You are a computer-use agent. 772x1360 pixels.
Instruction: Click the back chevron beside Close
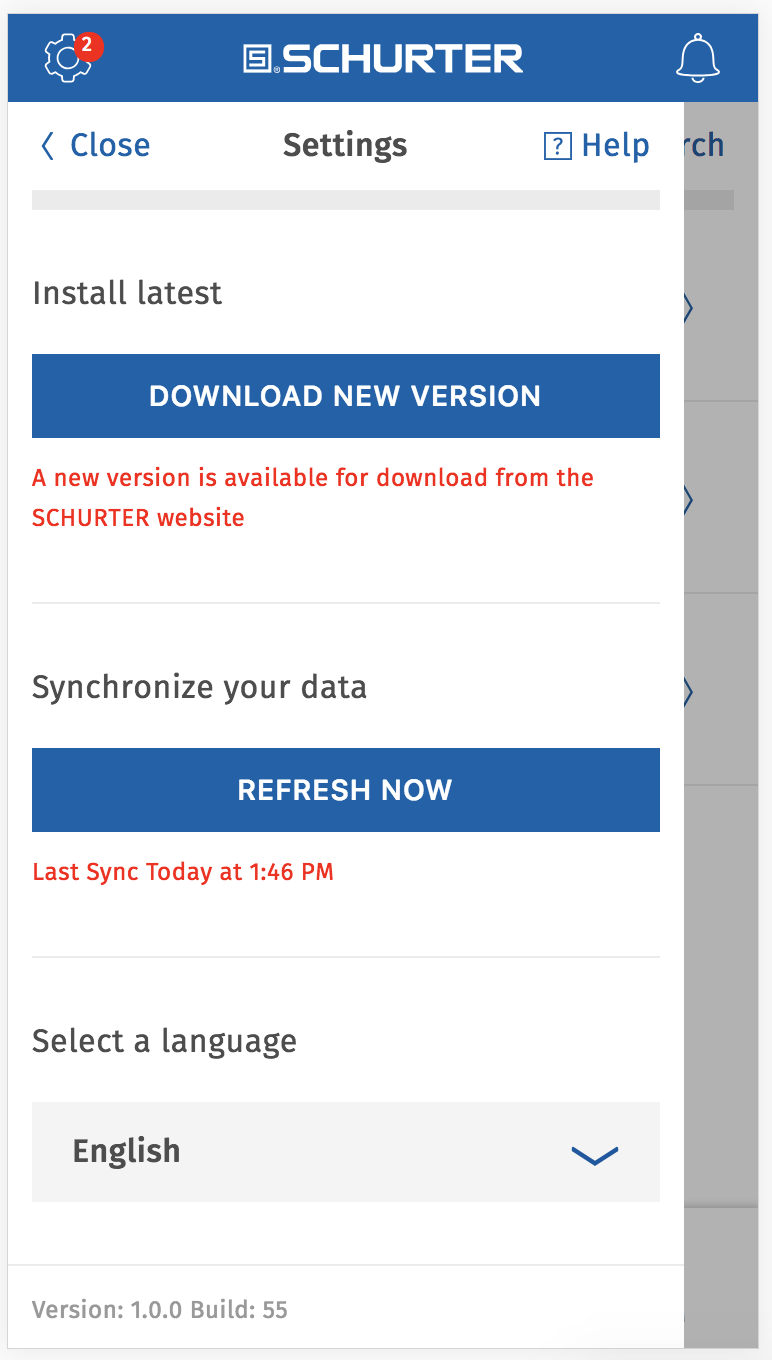pyautogui.click(x=47, y=146)
